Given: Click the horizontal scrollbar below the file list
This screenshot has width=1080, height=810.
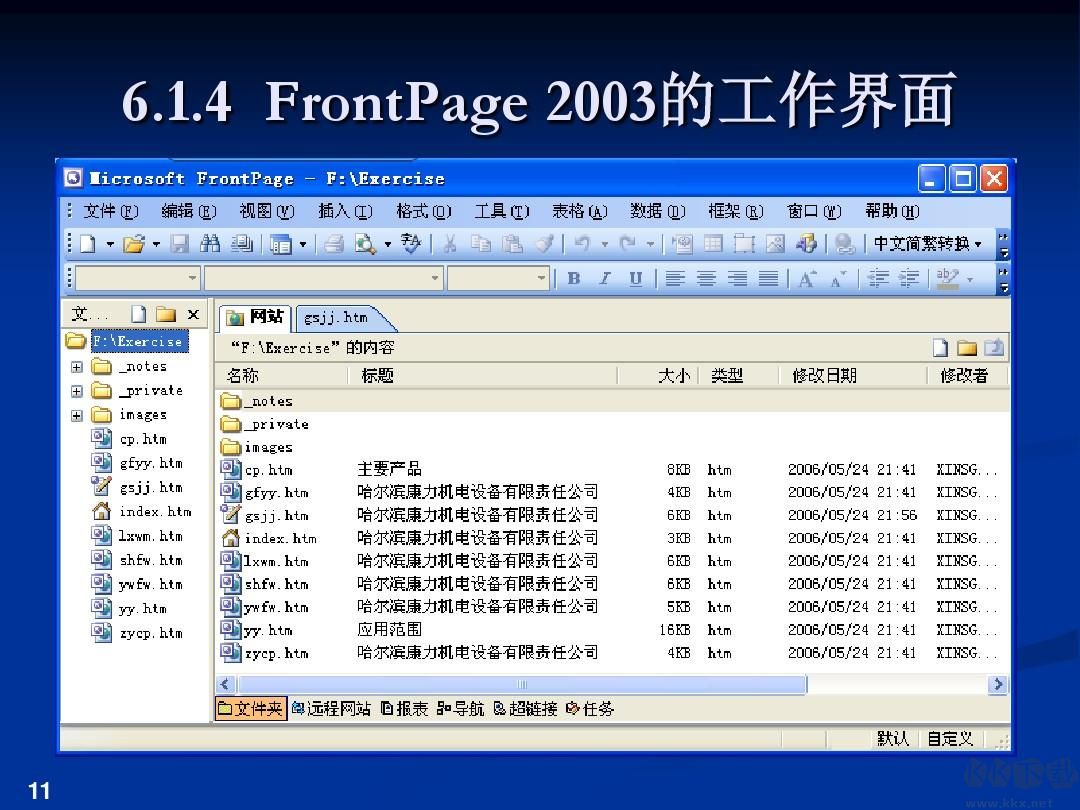Looking at the screenshot, I should [x=520, y=684].
